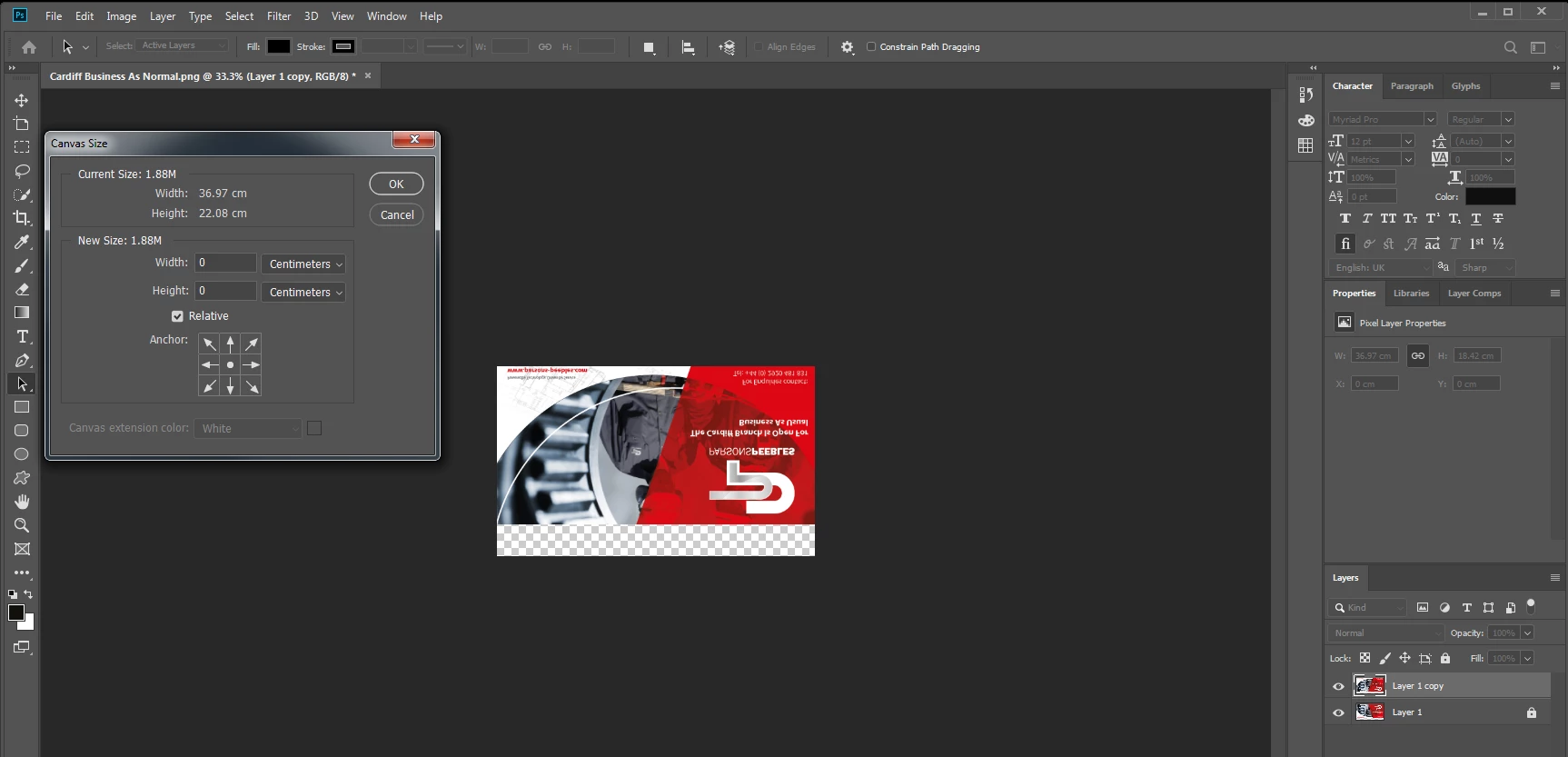Select the Rectangle shape tool

22,407
